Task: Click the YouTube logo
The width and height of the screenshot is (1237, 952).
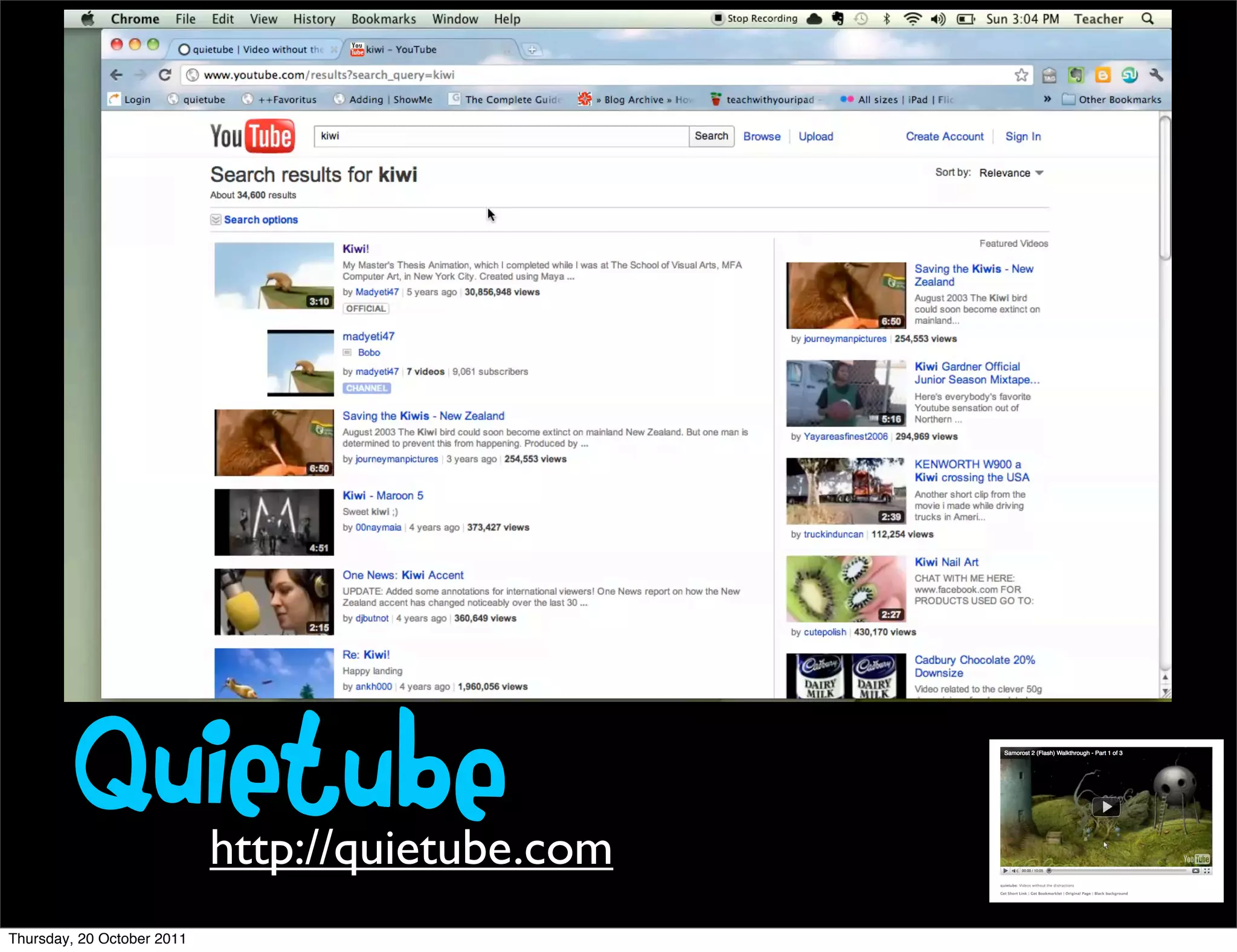Action: pyautogui.click(x=252, y=136)
